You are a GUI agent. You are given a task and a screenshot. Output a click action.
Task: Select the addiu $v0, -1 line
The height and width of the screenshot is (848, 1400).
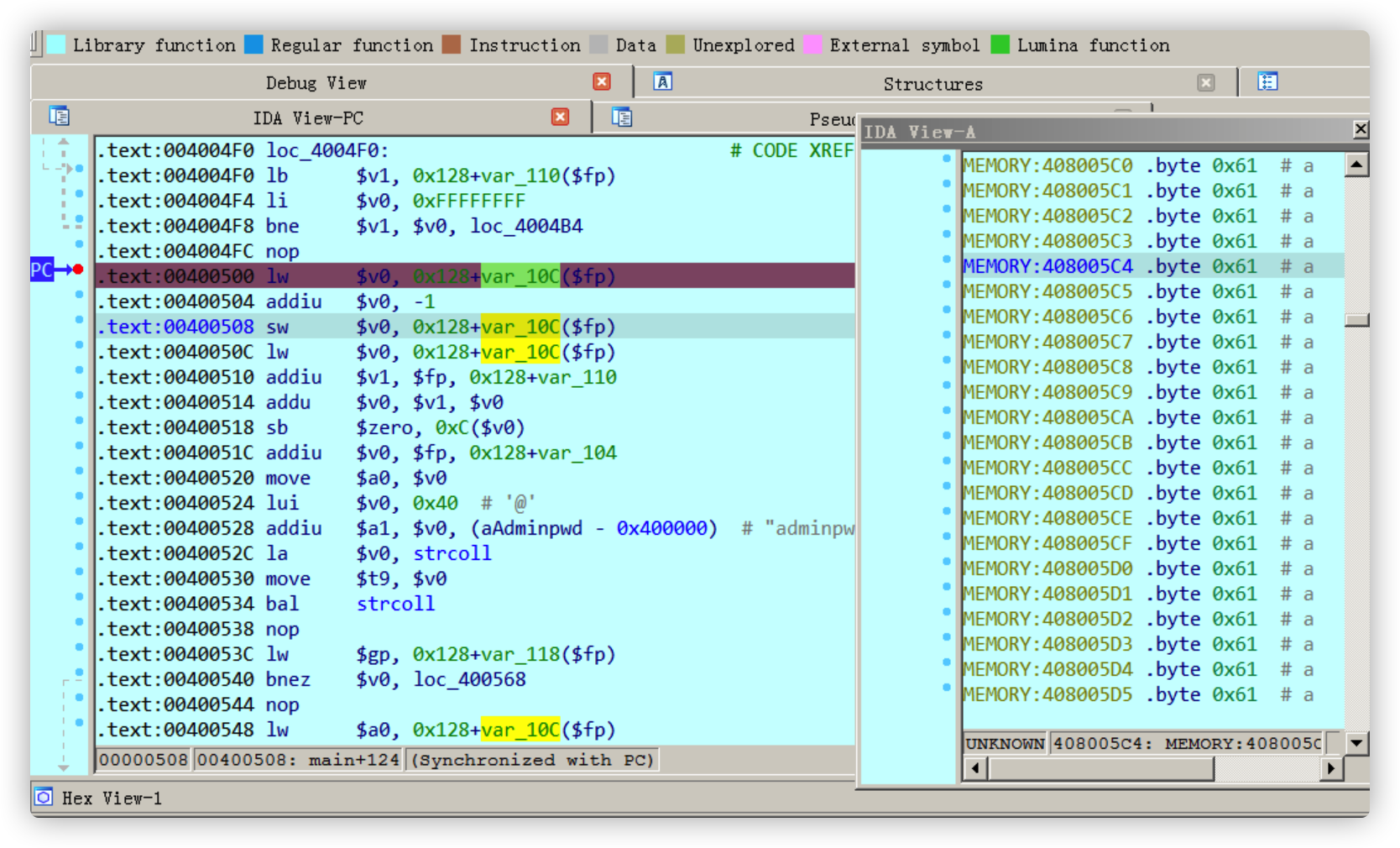point(475,301)
